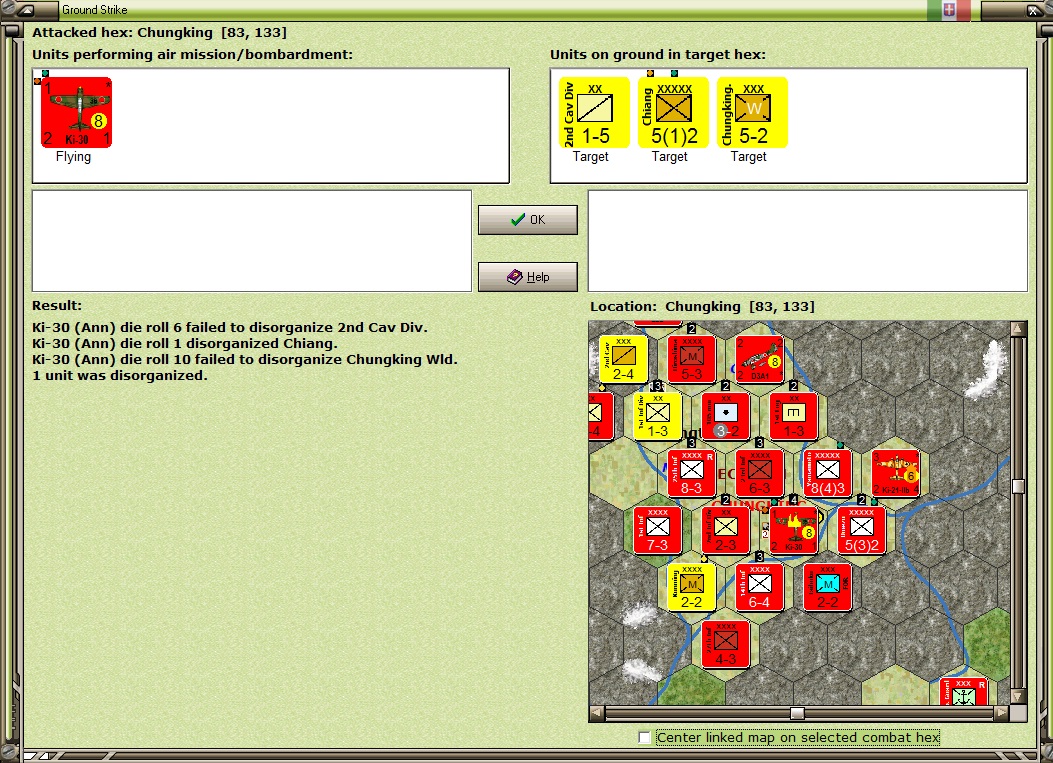This screenshot has height=763, width=1053.
Task: Click the 5-3 mechanized red counter on map
Action: 692,359
